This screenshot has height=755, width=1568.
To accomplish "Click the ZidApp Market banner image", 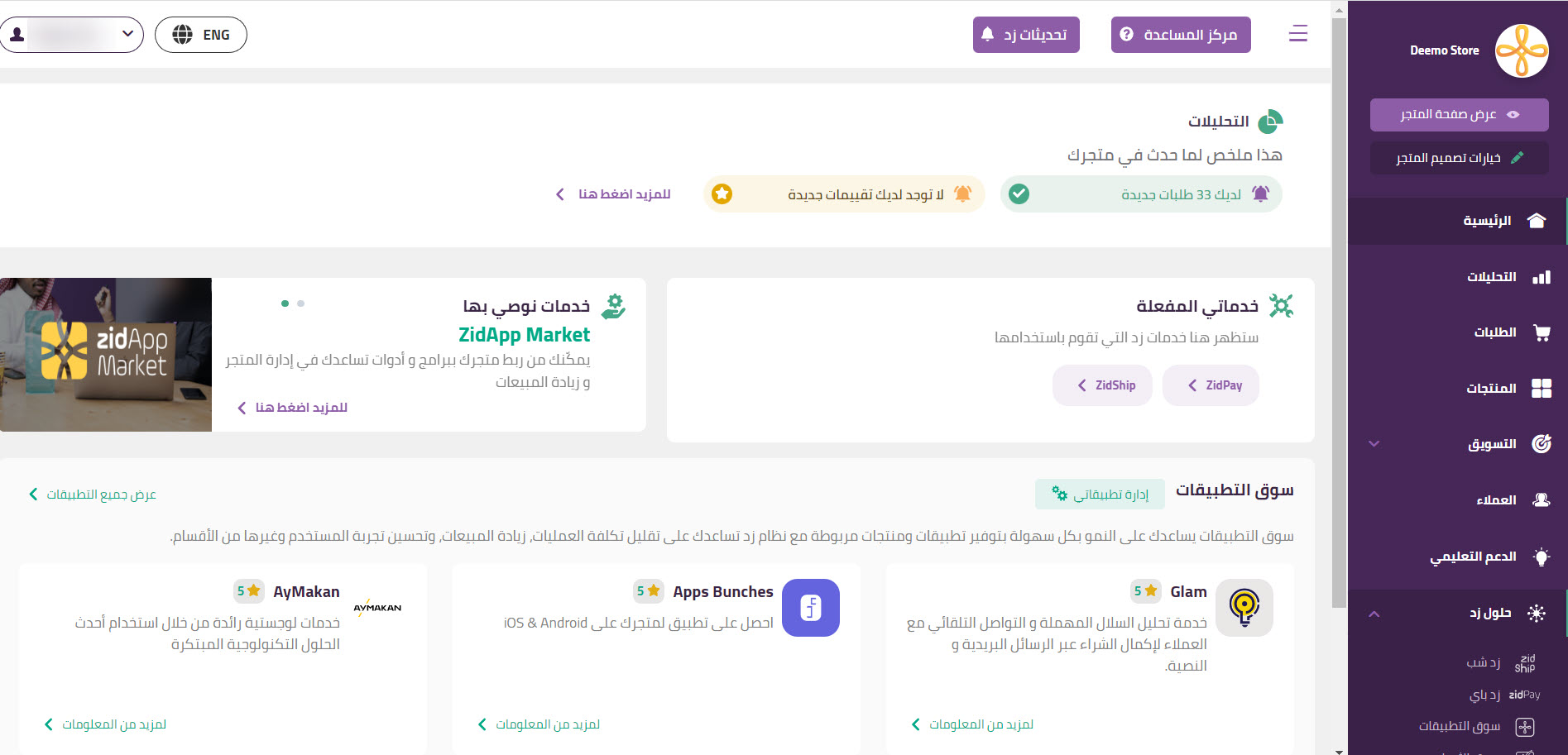I will pyautogui.click(x=106, y=355).
